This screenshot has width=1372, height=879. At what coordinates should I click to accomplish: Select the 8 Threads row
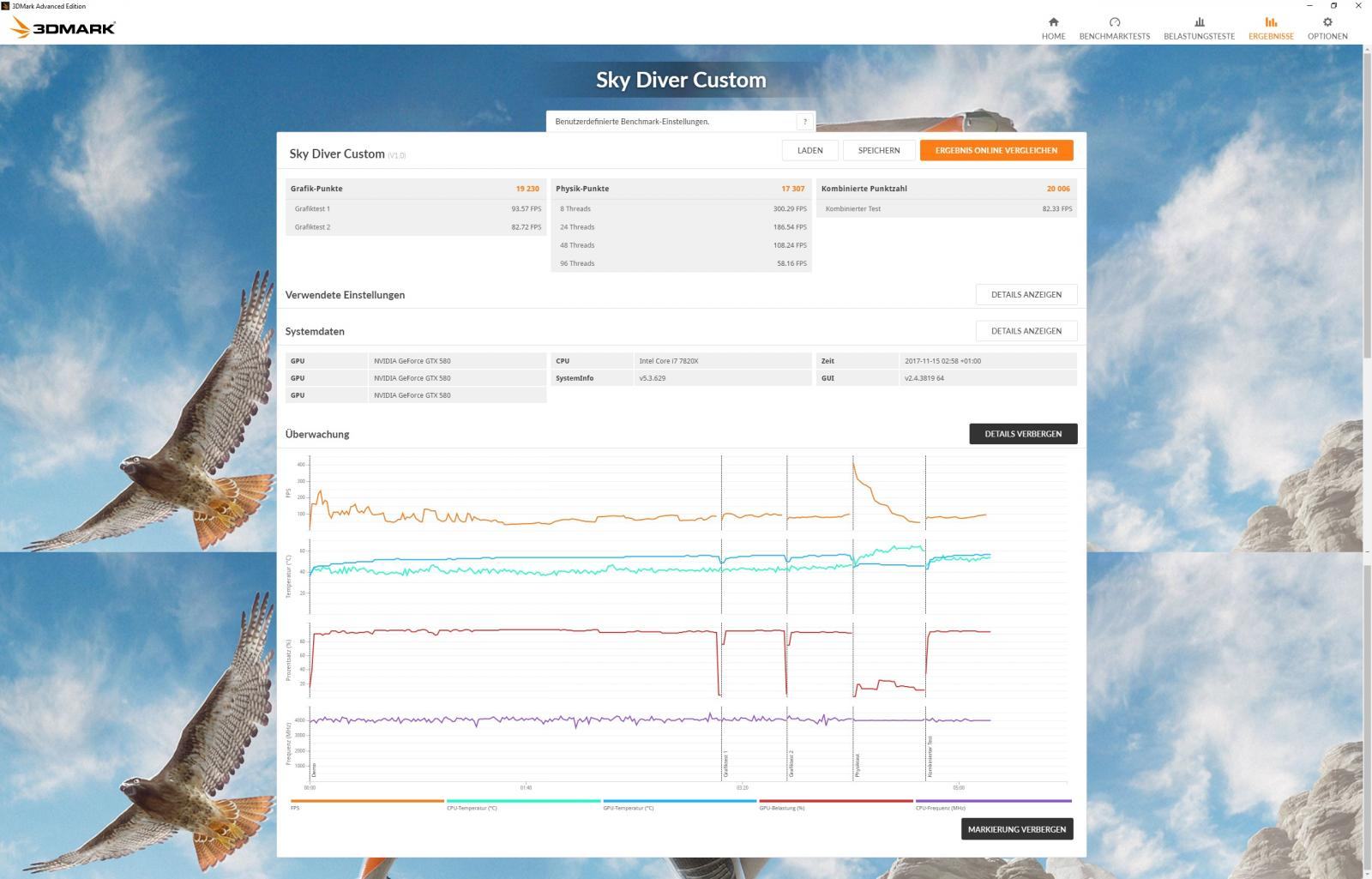click(x=681, y=208)
